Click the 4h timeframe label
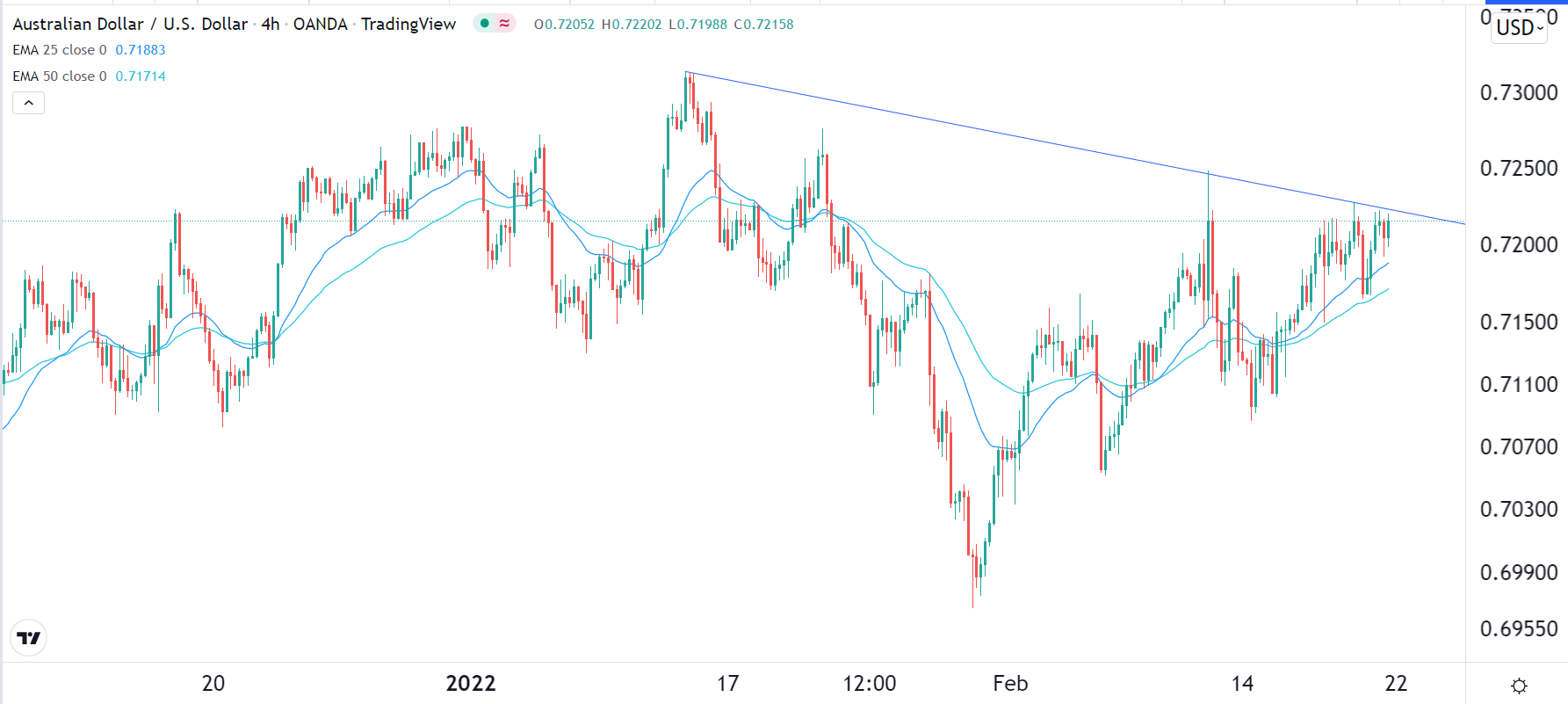1568x704 pixels. click(271, 24)
